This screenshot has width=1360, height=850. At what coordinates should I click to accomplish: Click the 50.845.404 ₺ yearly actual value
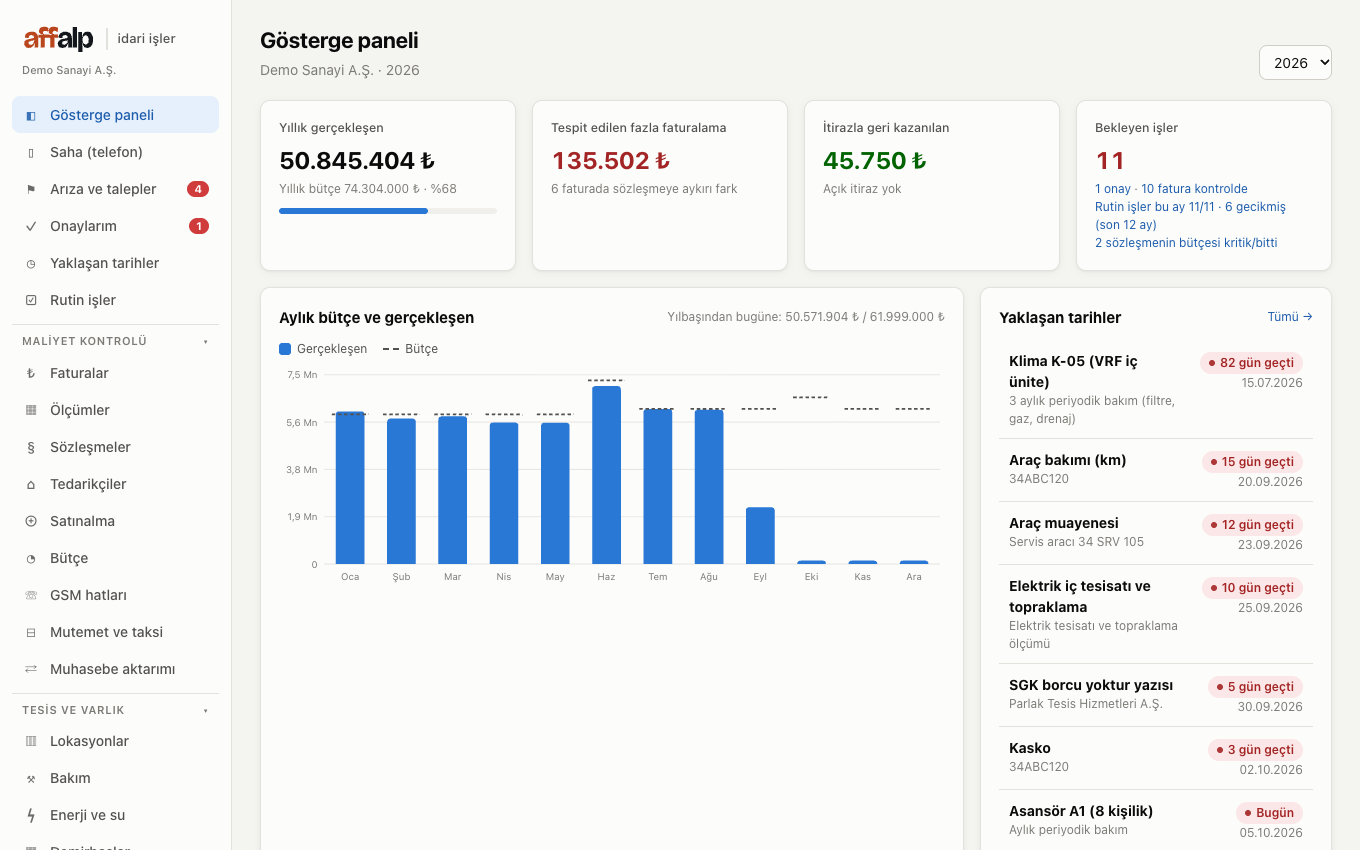[x=357, y=161]
